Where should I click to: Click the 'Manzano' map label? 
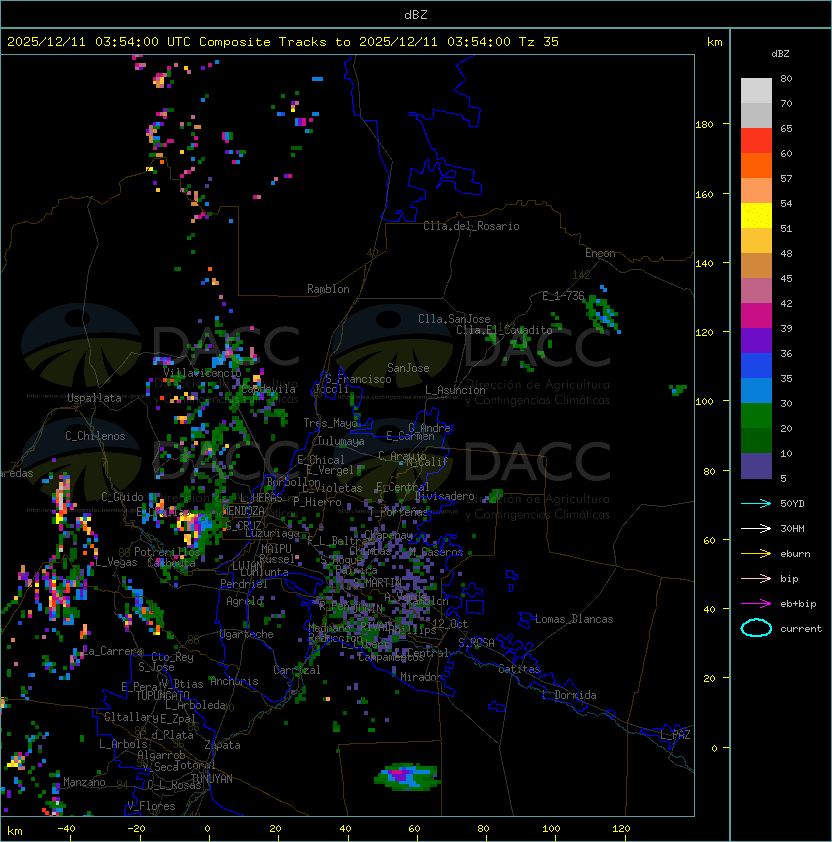[84, 782]
